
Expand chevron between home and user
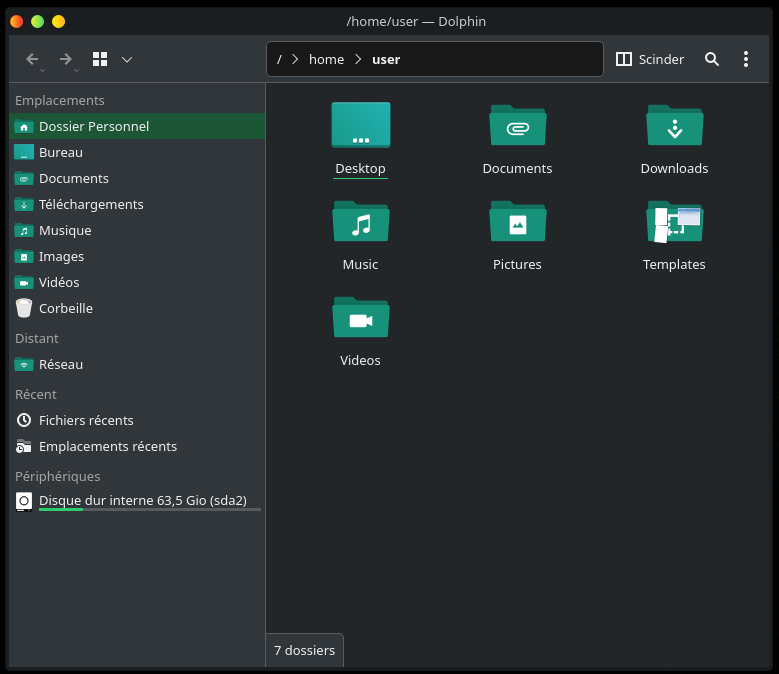358,59
